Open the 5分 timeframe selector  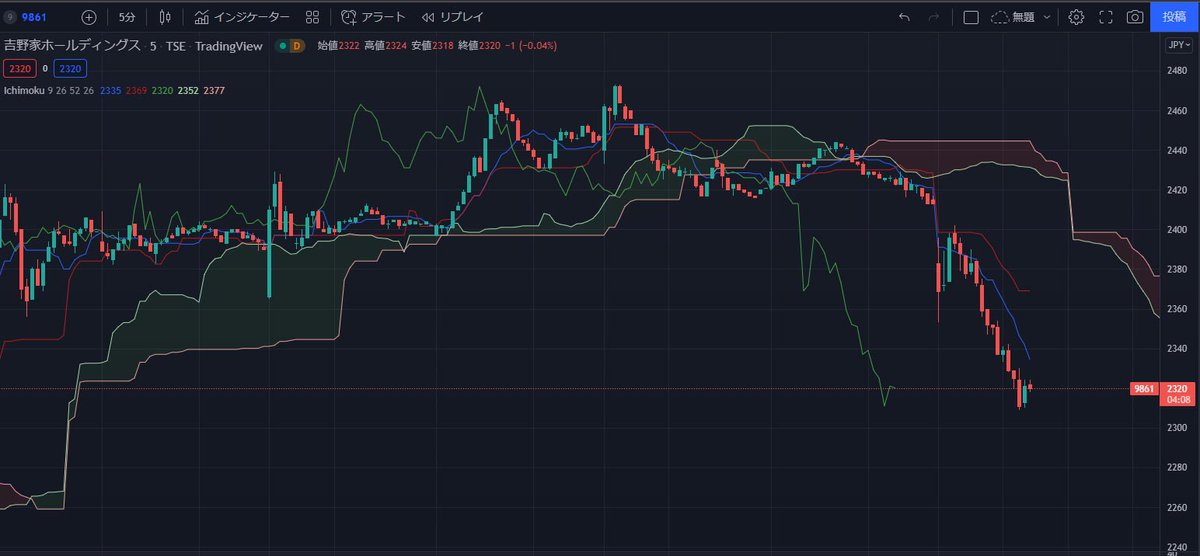(x=127, y=17)
